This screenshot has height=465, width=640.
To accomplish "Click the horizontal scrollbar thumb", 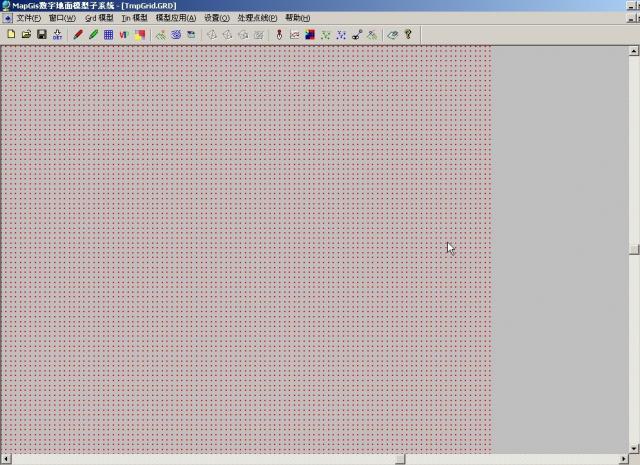I will 398,459.
